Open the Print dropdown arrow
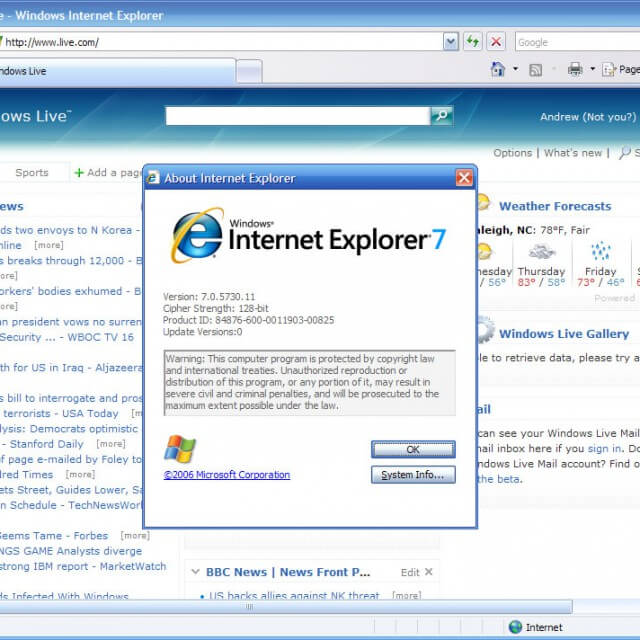The image size is (640, 640). coord(592,69)
